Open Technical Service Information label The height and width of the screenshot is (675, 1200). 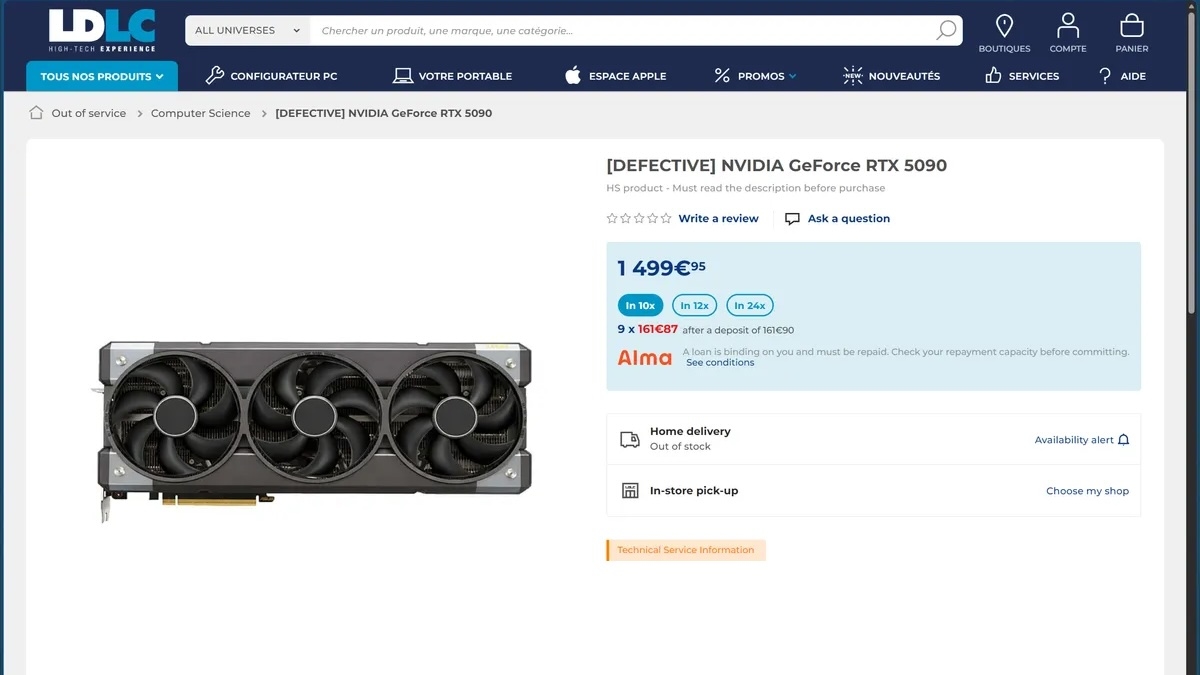pos(686,550)
